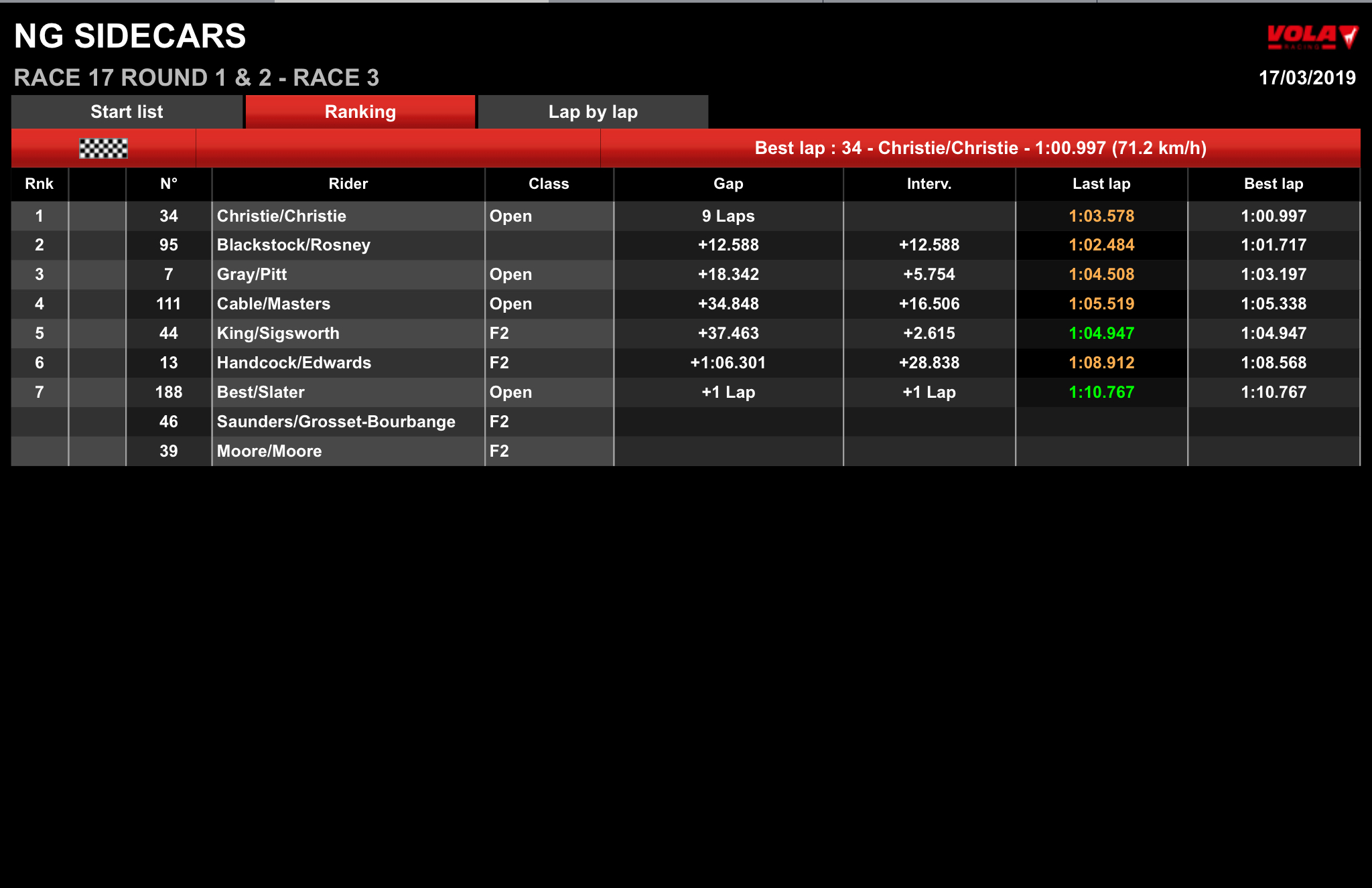Click the Best lap banner for Christie/Christie
This screenshot has height=888, width=1372.
click(980, 148)
